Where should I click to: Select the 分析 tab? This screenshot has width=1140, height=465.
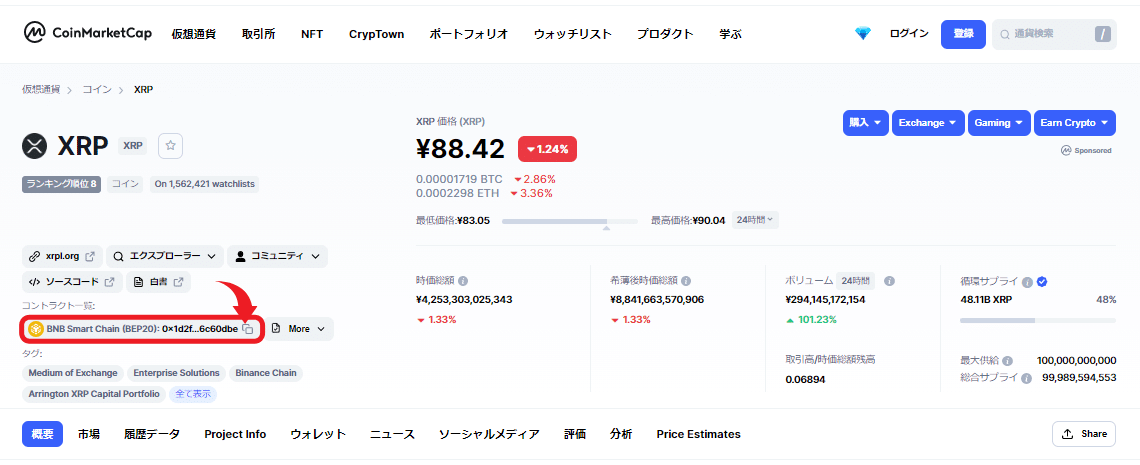click(621, 434)
